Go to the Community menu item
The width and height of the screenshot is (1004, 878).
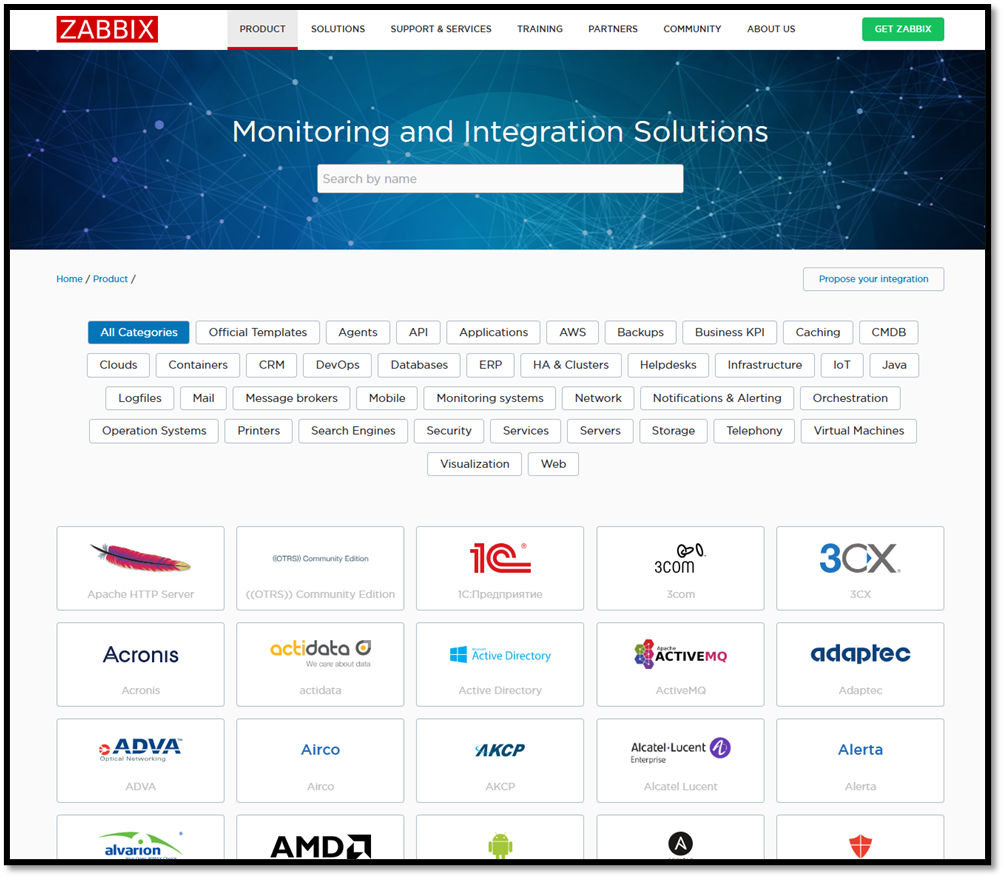click(692, 29)
